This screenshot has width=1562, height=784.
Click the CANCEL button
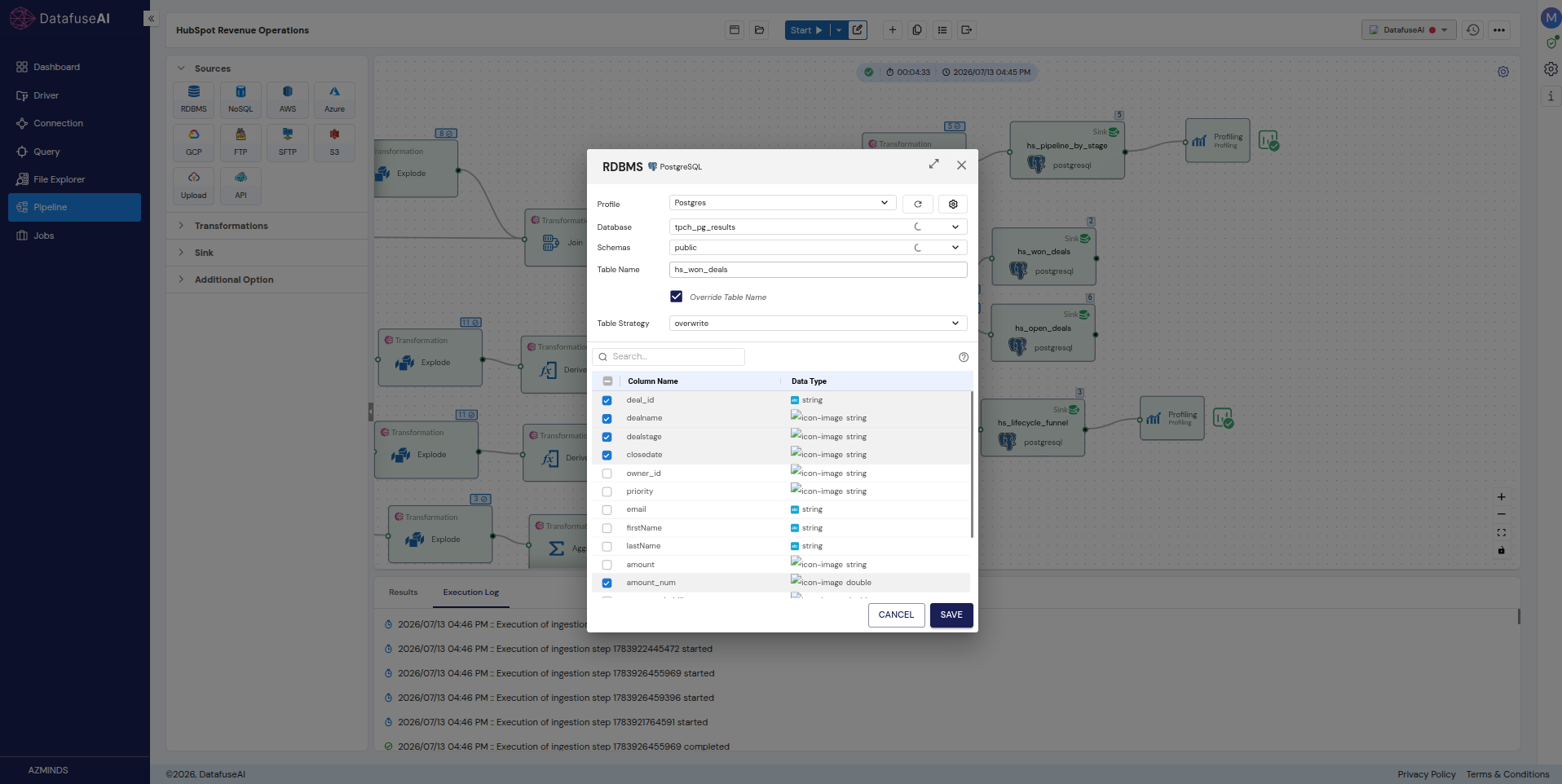(x=896, y=615)
